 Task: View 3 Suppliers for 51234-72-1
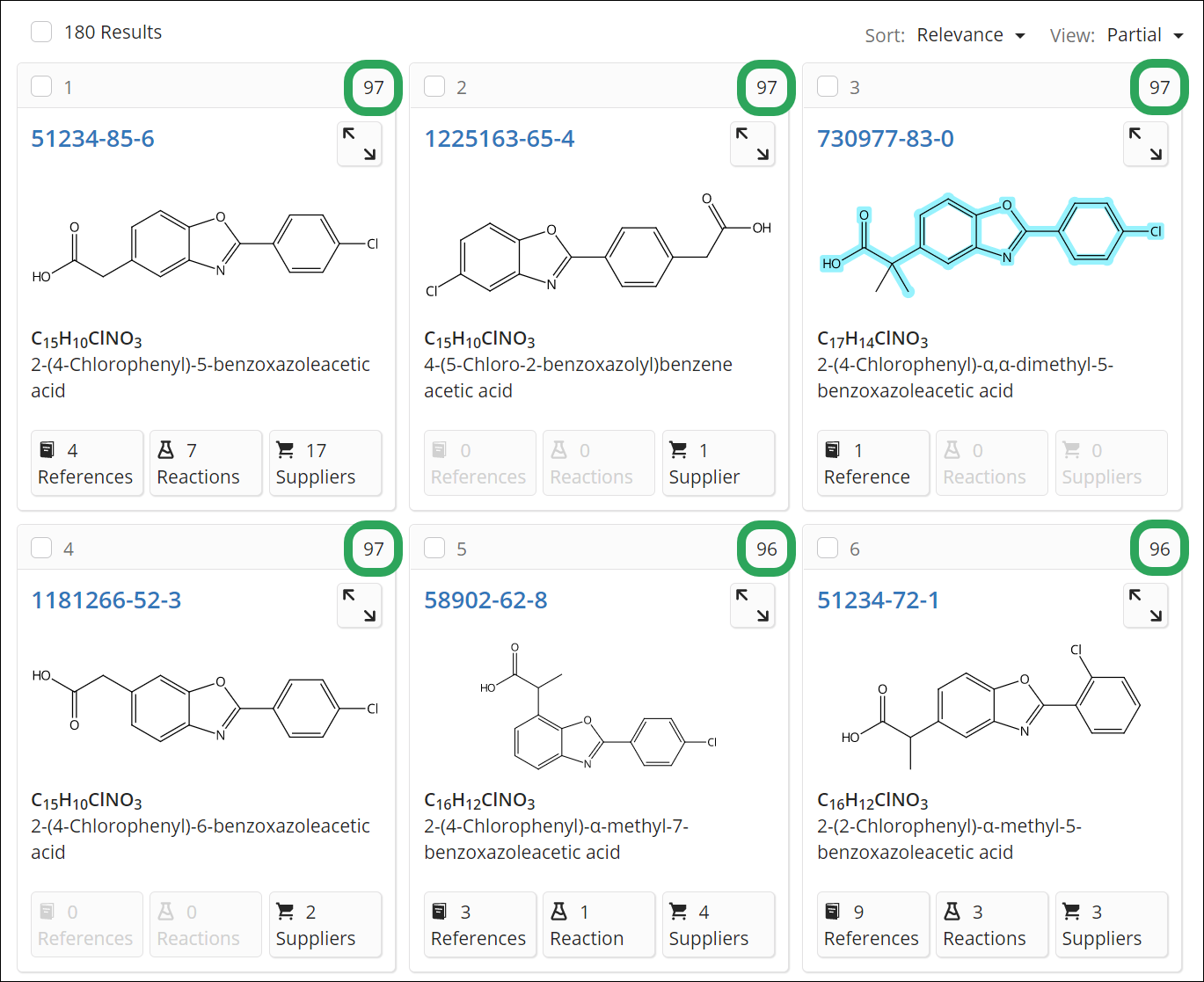point(1112,925)
